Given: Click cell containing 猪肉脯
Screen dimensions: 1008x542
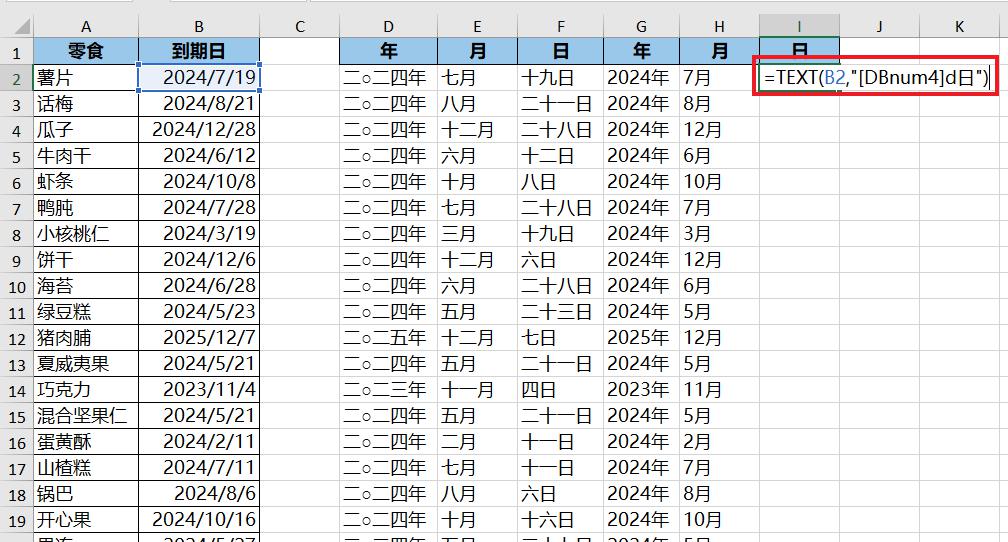Looking at the screenshot, I should click(86, 338).
